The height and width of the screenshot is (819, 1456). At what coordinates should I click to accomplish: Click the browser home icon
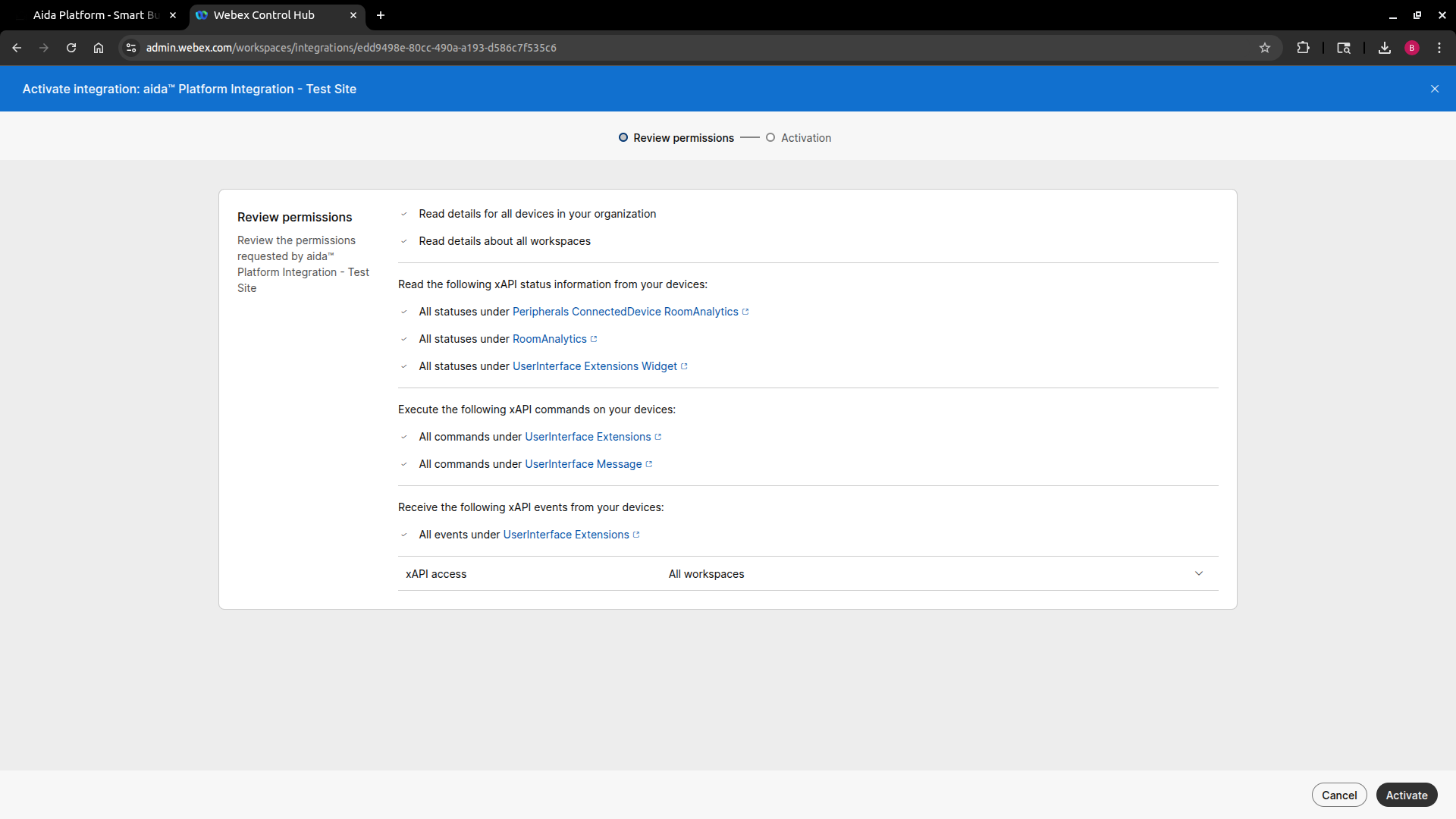[x=99, y=48]
